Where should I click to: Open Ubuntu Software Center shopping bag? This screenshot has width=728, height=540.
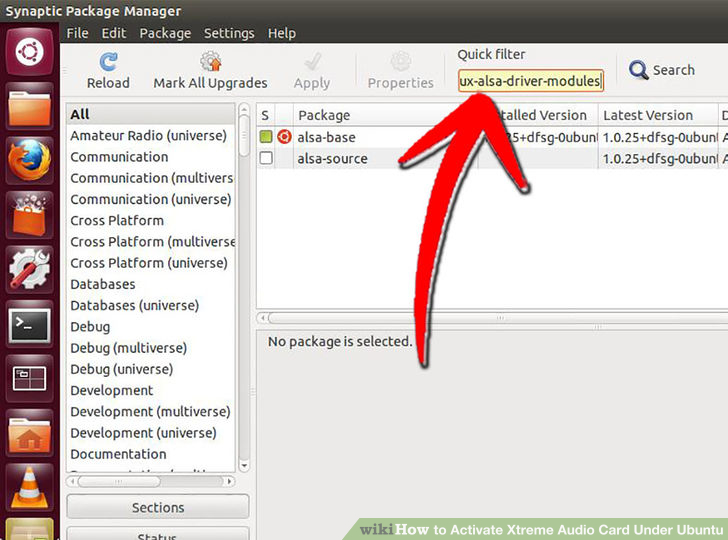point(29,215)
